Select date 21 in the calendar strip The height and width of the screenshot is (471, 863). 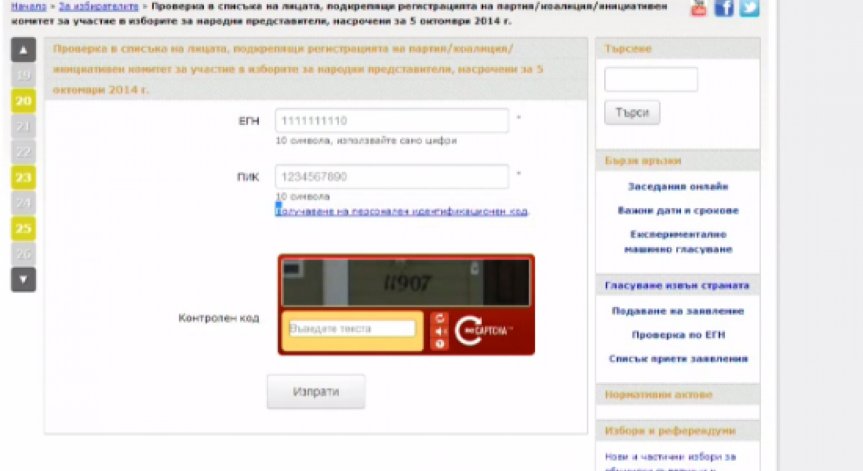click(x=23, y=126)
